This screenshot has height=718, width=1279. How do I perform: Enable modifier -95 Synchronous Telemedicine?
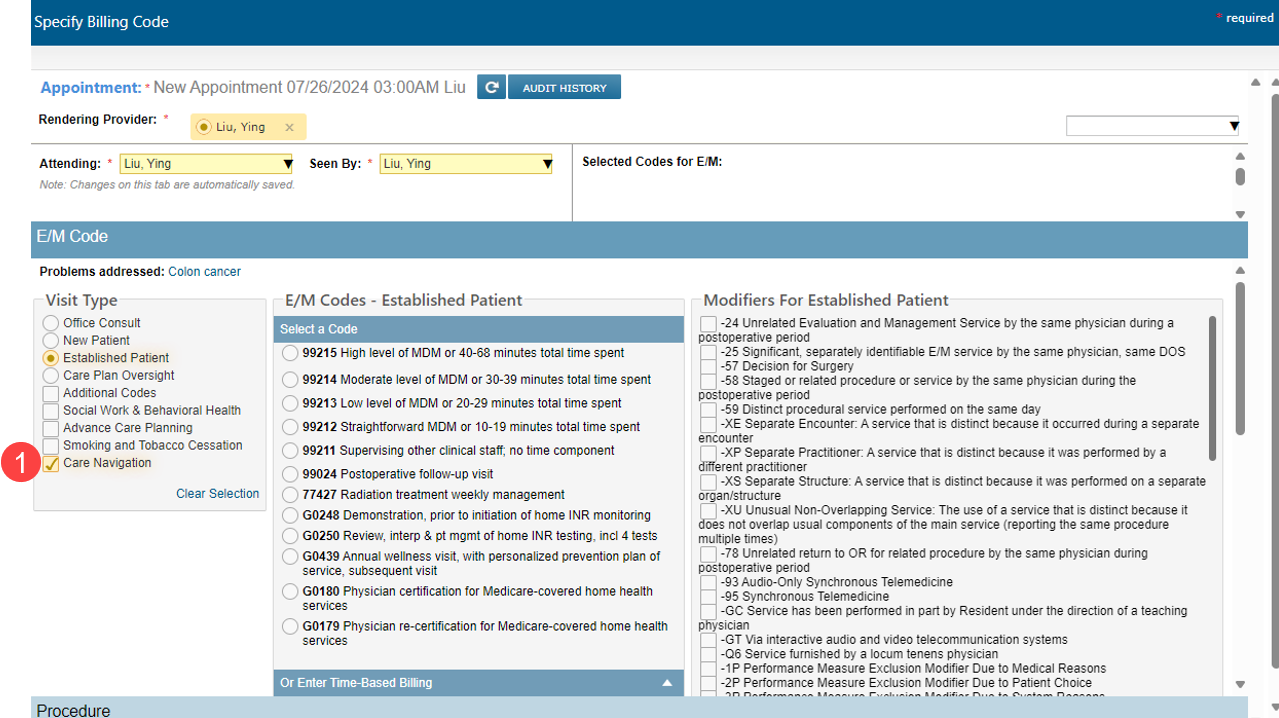point(708,597)
